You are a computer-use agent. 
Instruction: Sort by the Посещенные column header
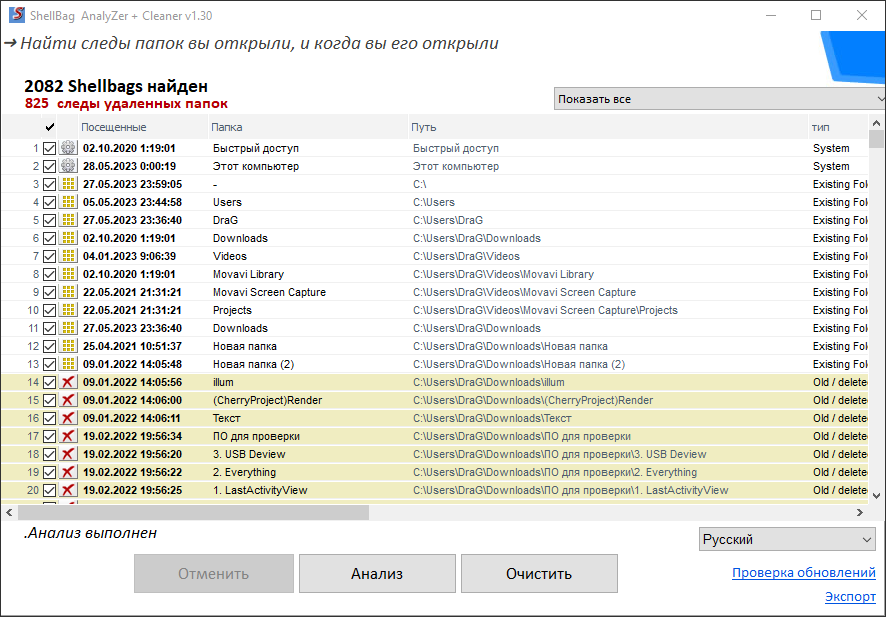coord(114,127)
